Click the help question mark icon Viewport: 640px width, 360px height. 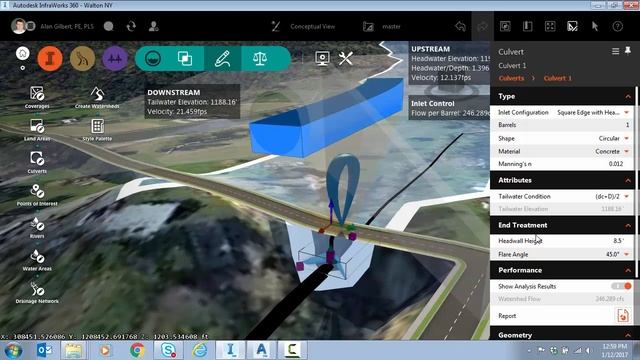click(x=618, y=26)
